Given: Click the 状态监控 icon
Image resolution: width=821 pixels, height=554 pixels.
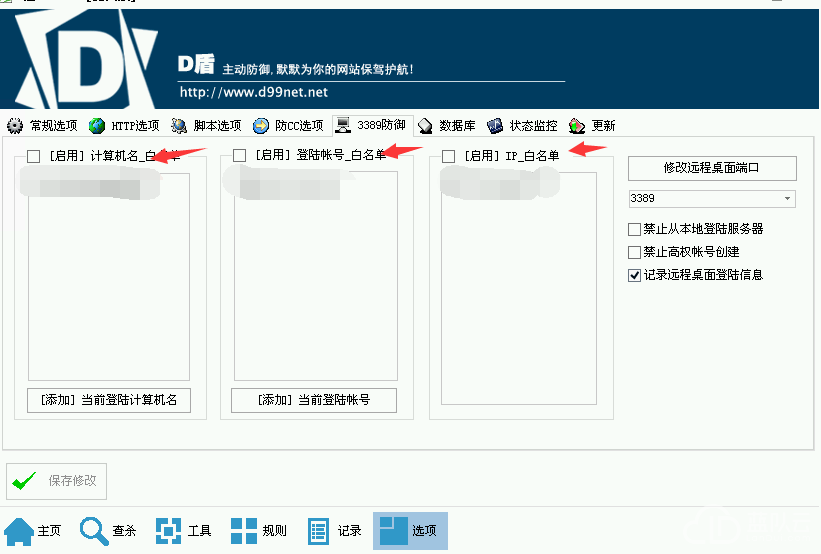Looking at the screenshot, I should 495,126.
